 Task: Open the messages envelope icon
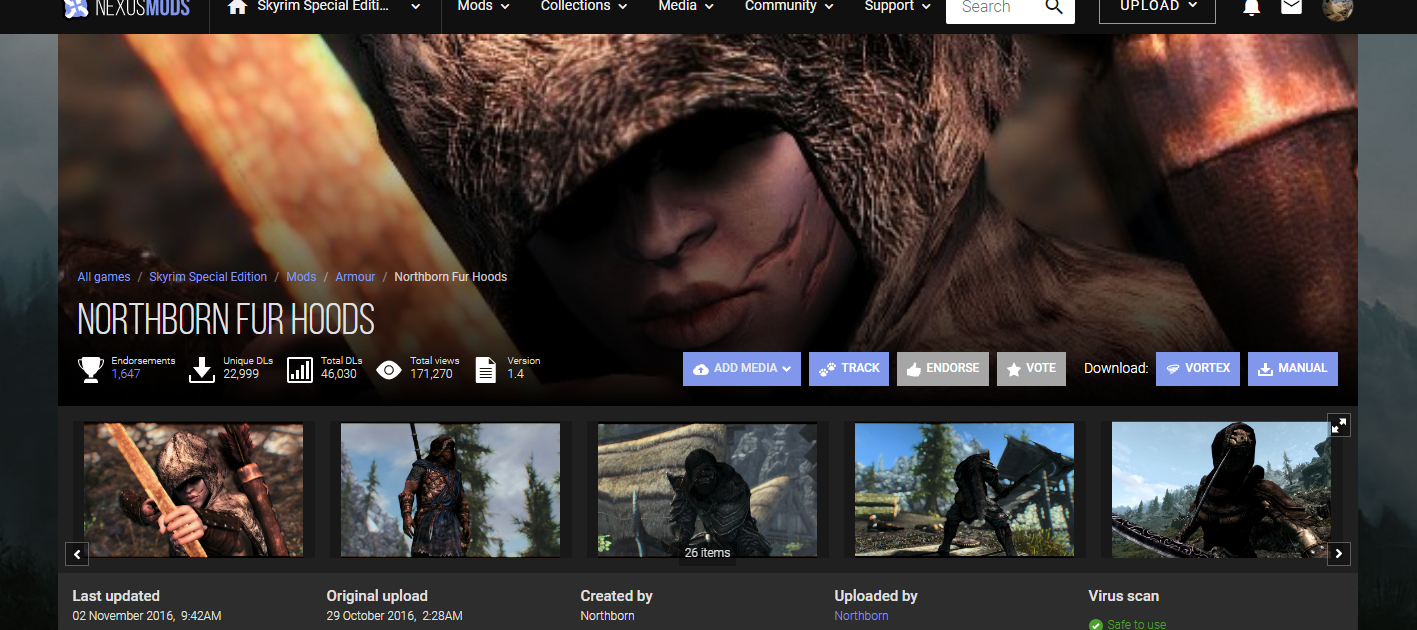tap(1291, 8)
